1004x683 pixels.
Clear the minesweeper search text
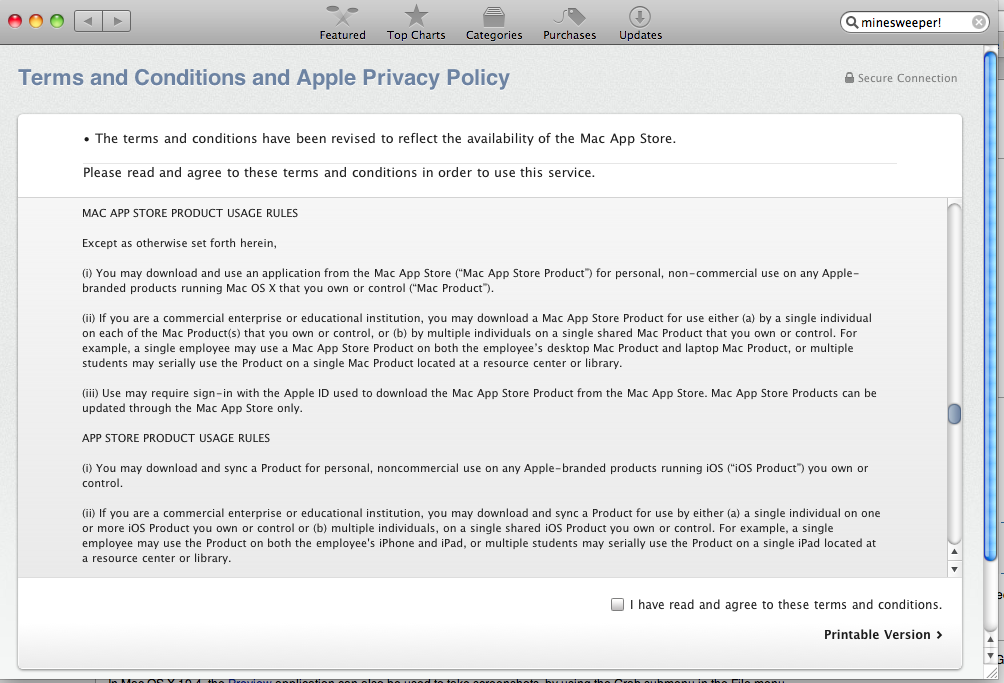pyautogui.click(x=978, y=22)
